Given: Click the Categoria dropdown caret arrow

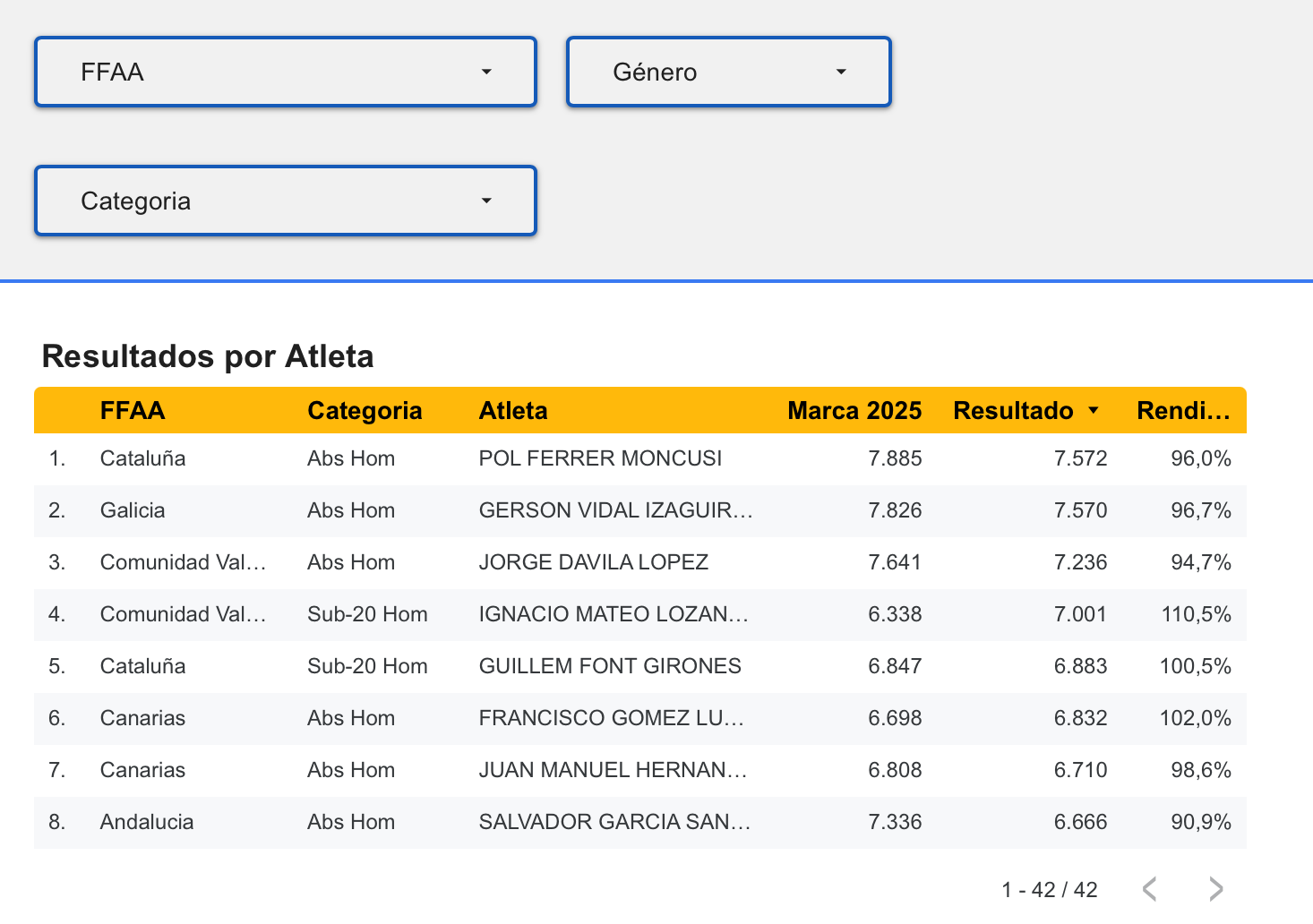Looking at the screenshot, I should coord(486,201).
